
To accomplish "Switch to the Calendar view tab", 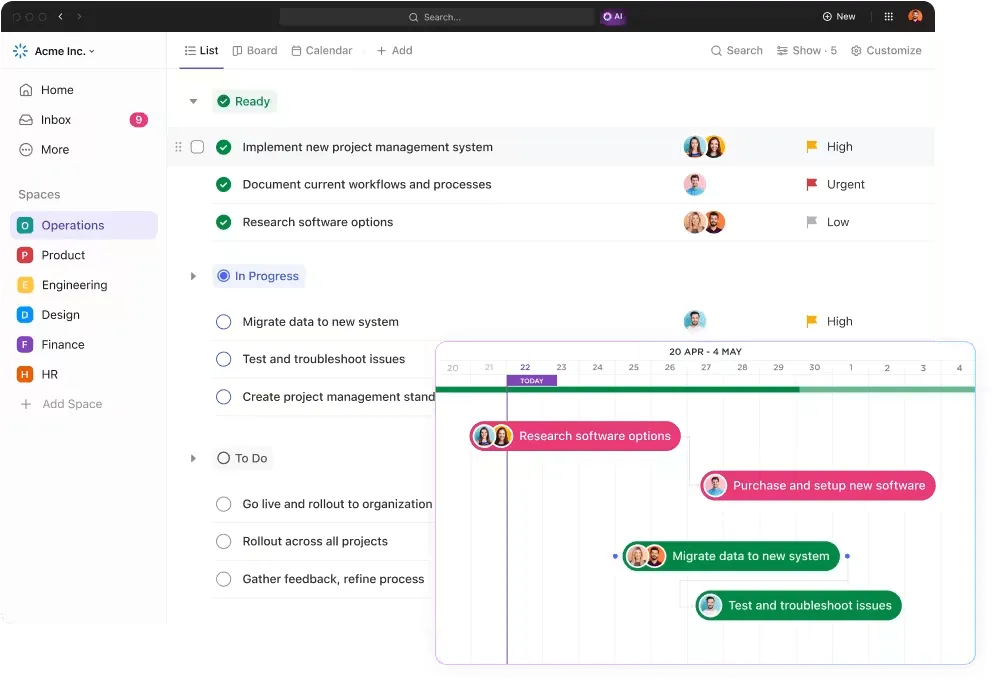I will 321,51.
